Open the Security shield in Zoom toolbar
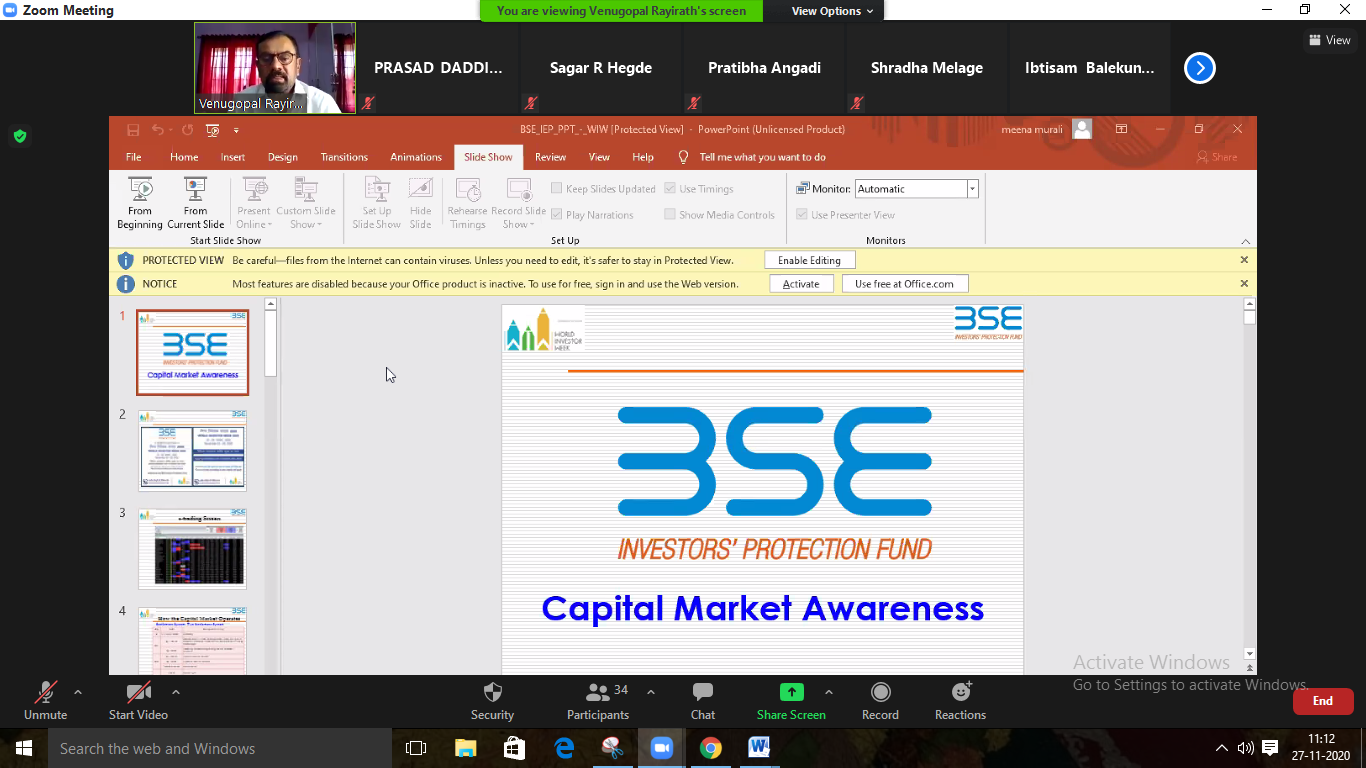This screenshot has width=1366, height=768. (x=492, y=692)
